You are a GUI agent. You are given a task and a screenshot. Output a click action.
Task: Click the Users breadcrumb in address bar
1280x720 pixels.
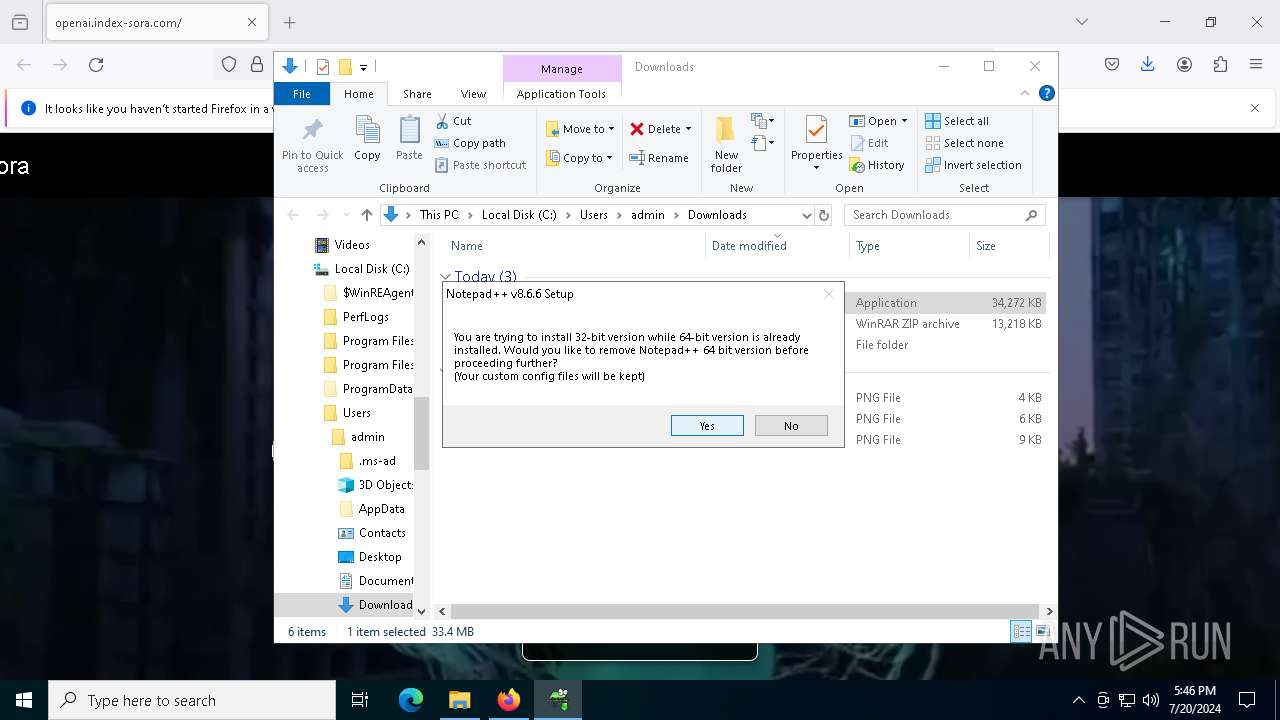[593, 215]
